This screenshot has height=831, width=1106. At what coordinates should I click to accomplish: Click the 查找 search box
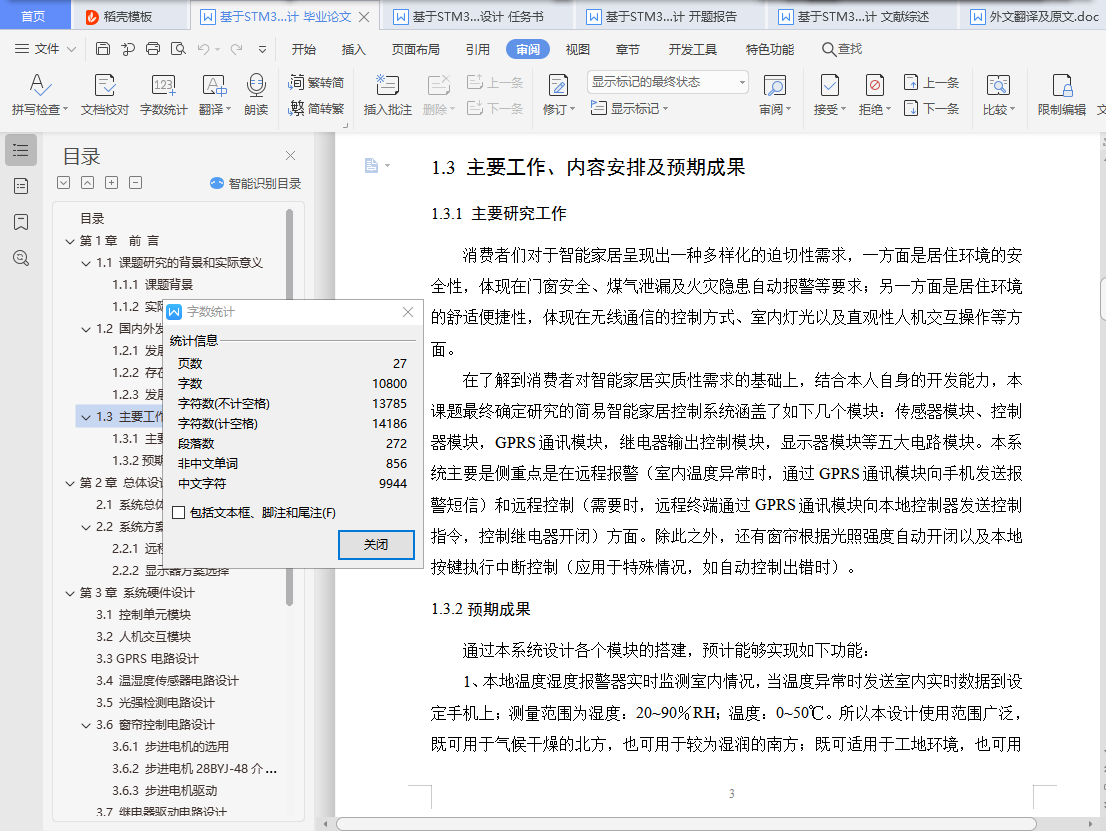point(842,49)
